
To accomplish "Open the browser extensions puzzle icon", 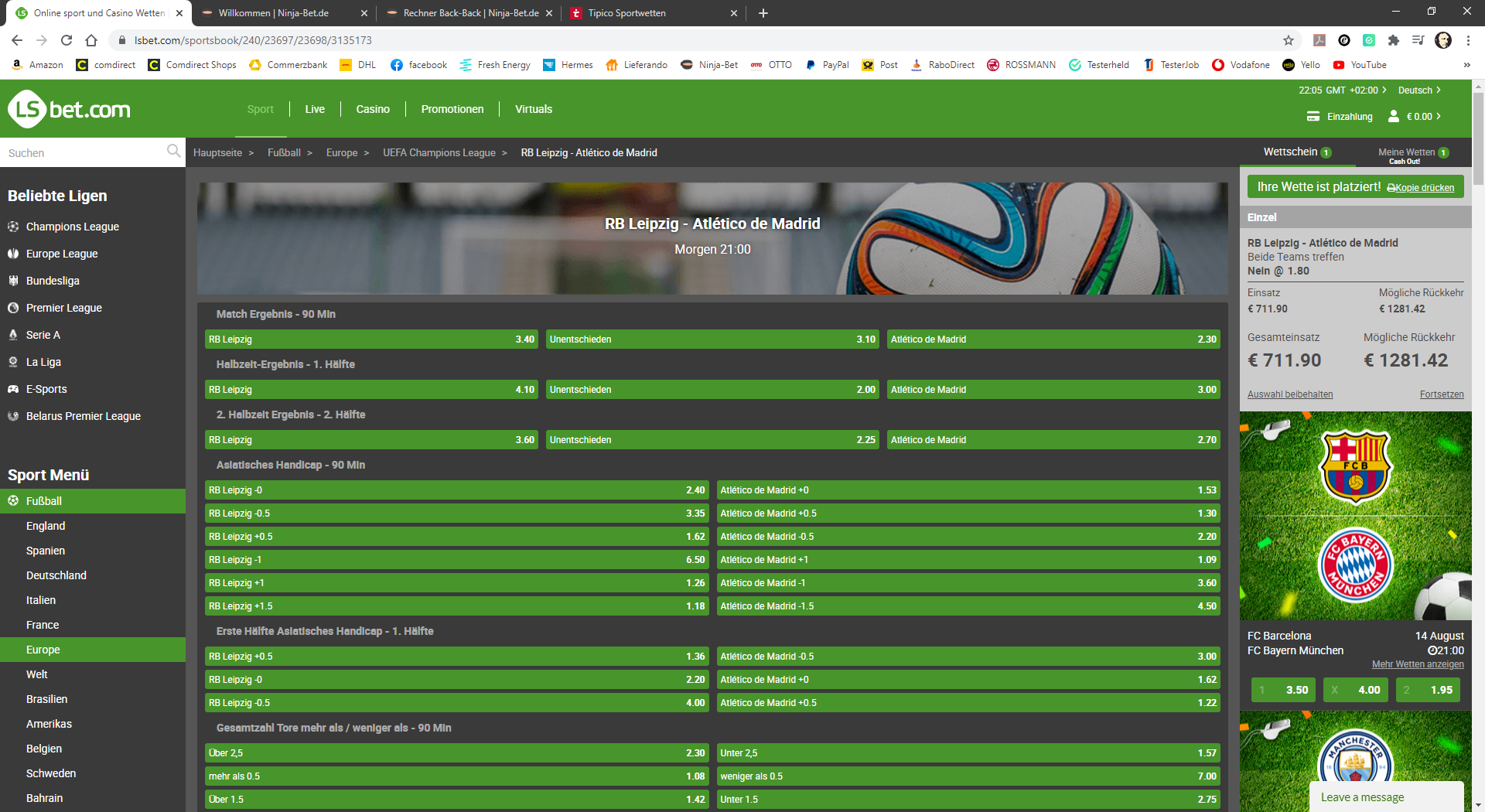I will [1394, 40].
